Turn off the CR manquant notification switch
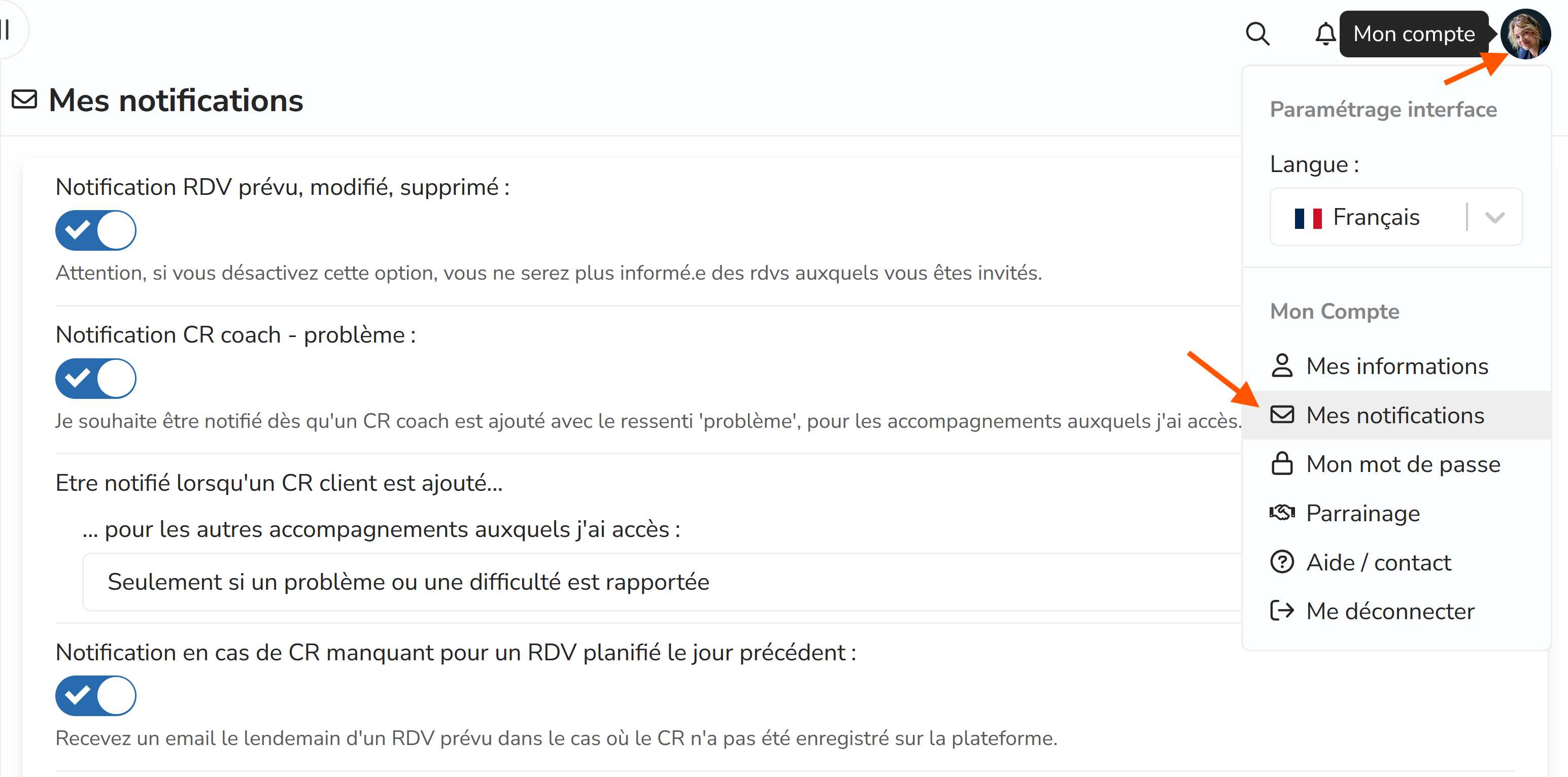The height and width of the screenshot is (777, 1568). point(95,695)
